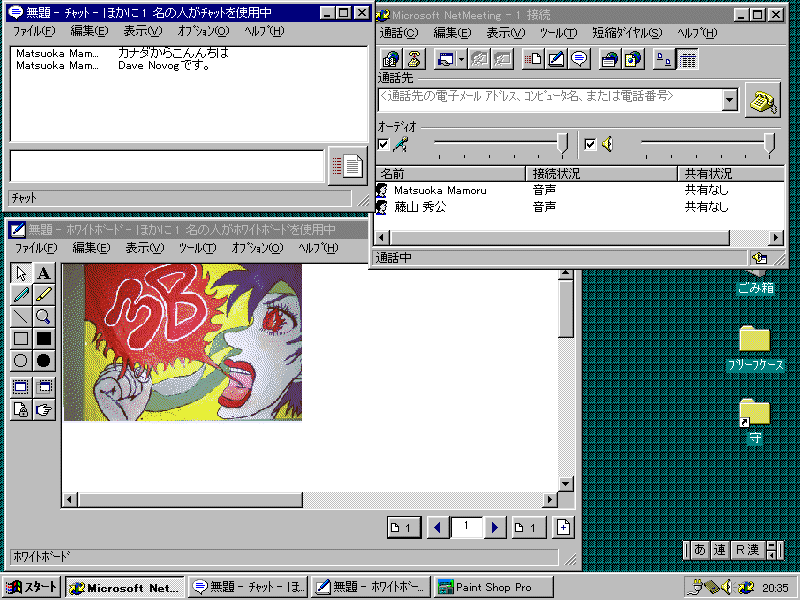This screenshot has height=600, width=800.
Task: Sort participants by 名前 column header
Action: 450,173
